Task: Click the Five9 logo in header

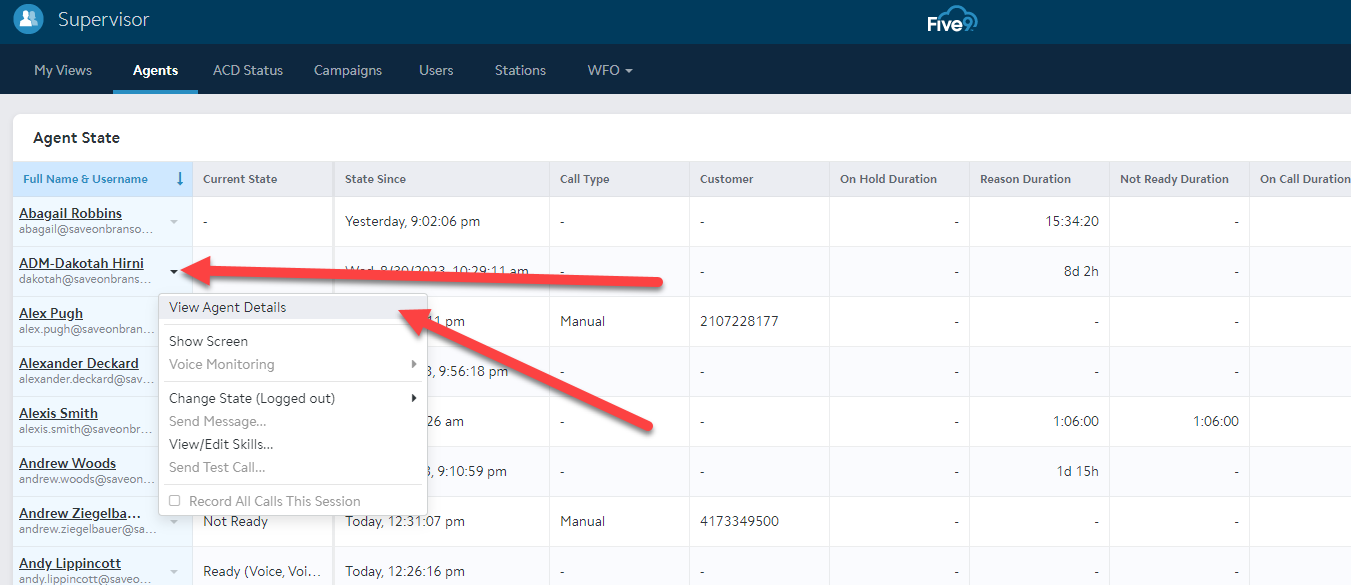Action: pyautogui.click(x=951, y=21)
